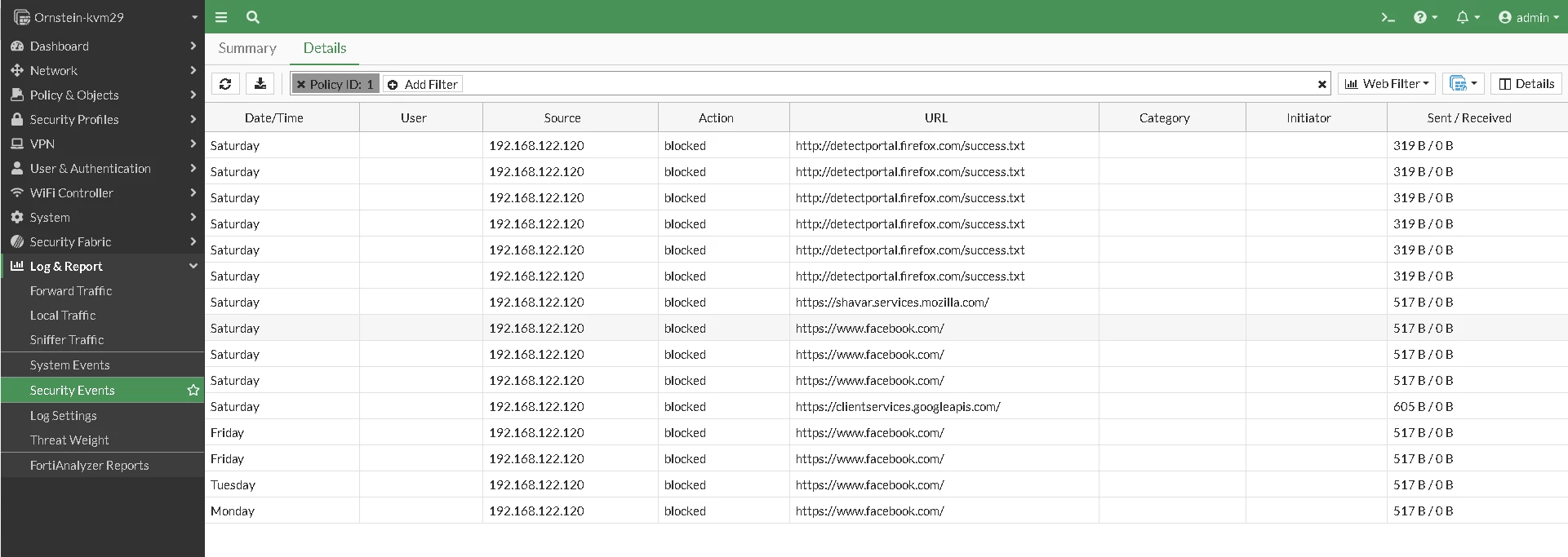The image size is (1568, 557).
Task: Click the Network sidebar icon
Action: 17,71
